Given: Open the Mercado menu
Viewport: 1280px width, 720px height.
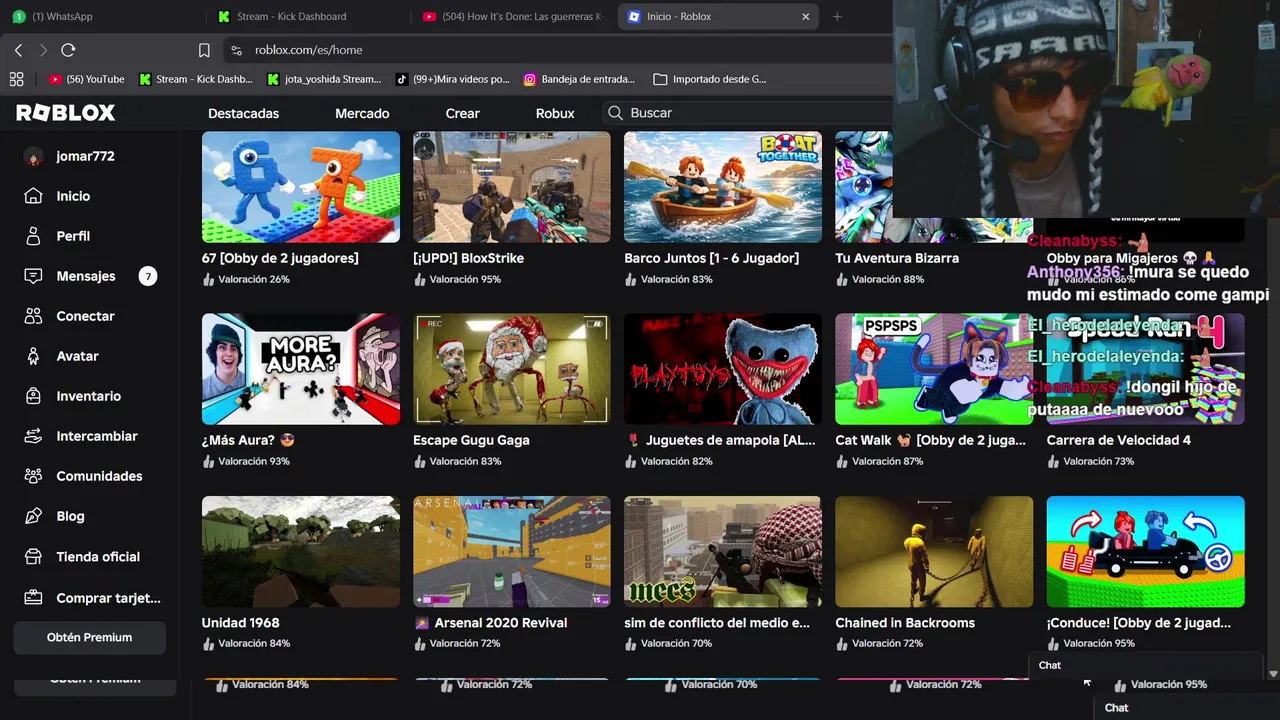Looking at the screenshot, I should [x=362, y=113].
